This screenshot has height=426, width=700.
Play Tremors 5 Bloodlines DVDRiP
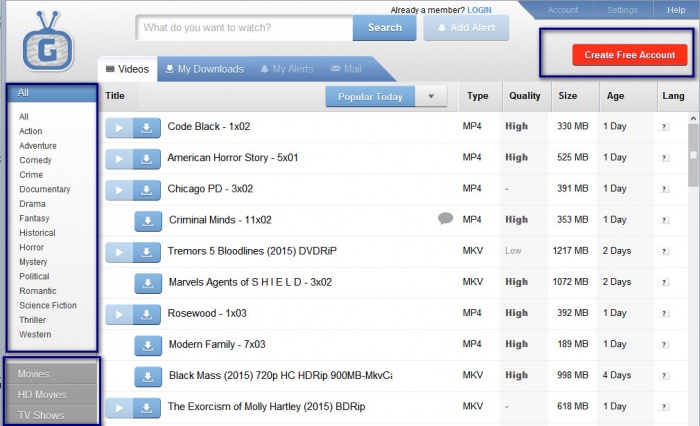119,253
